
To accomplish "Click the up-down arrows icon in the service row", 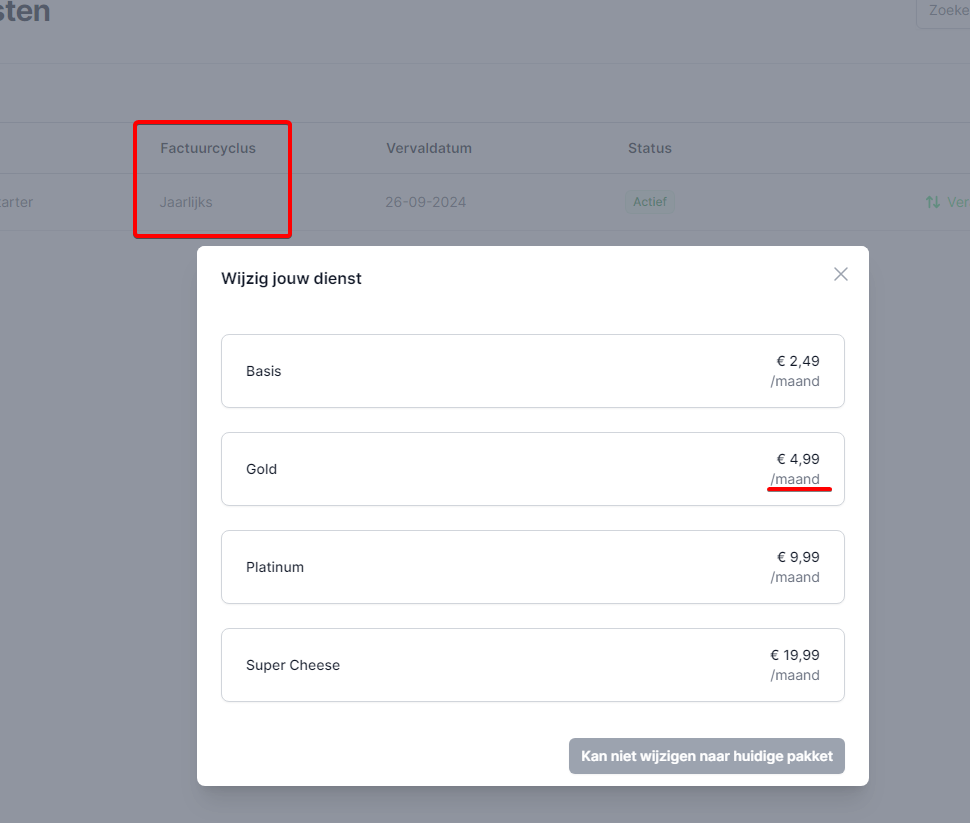I will coord(932,202).
